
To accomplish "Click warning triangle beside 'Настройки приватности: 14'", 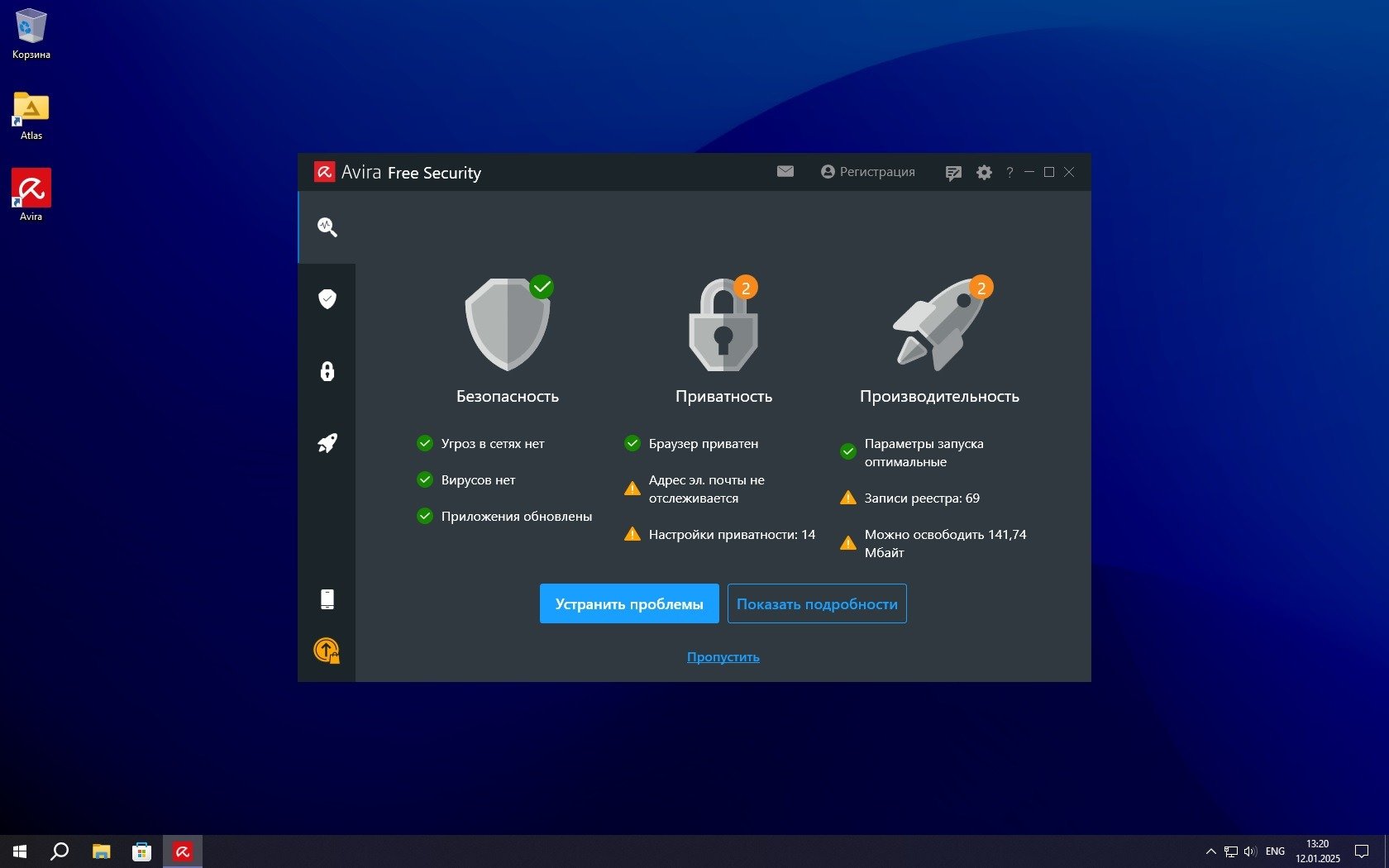I will coord(632,534).
